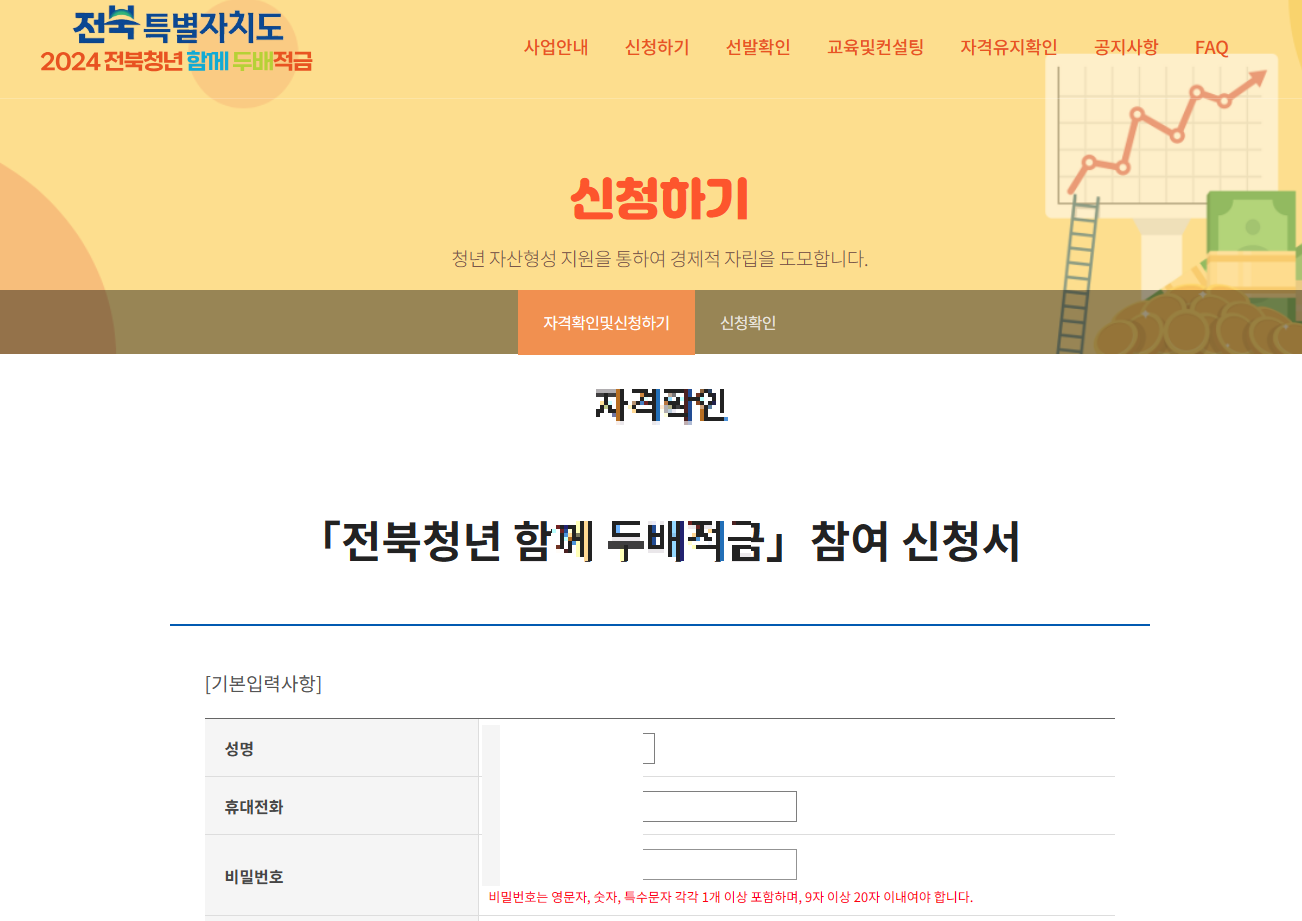1302x921 pixels.
Task: Click the large orange 신청하기 banner heading
Action: 659,199
